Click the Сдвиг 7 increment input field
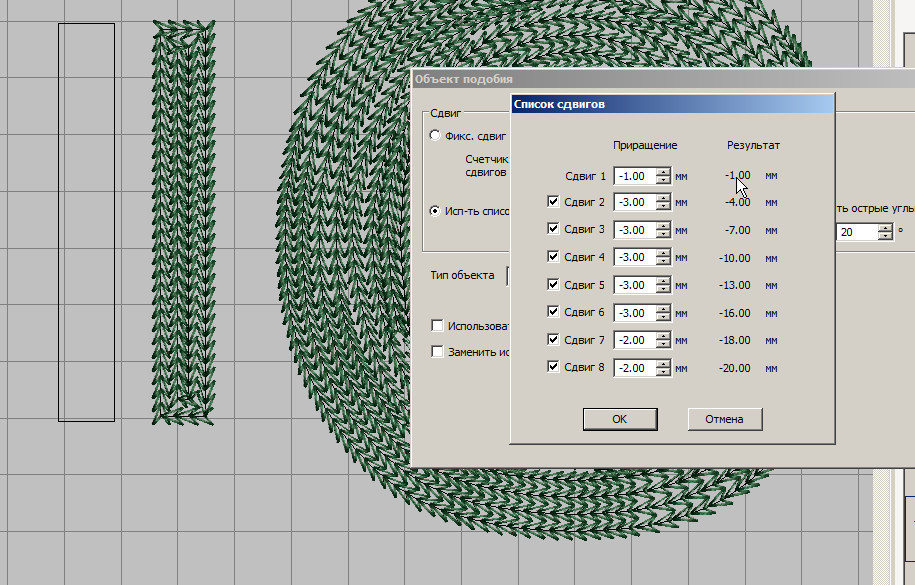The width and height of the screenshot is (915, 585). pos(634,340)
